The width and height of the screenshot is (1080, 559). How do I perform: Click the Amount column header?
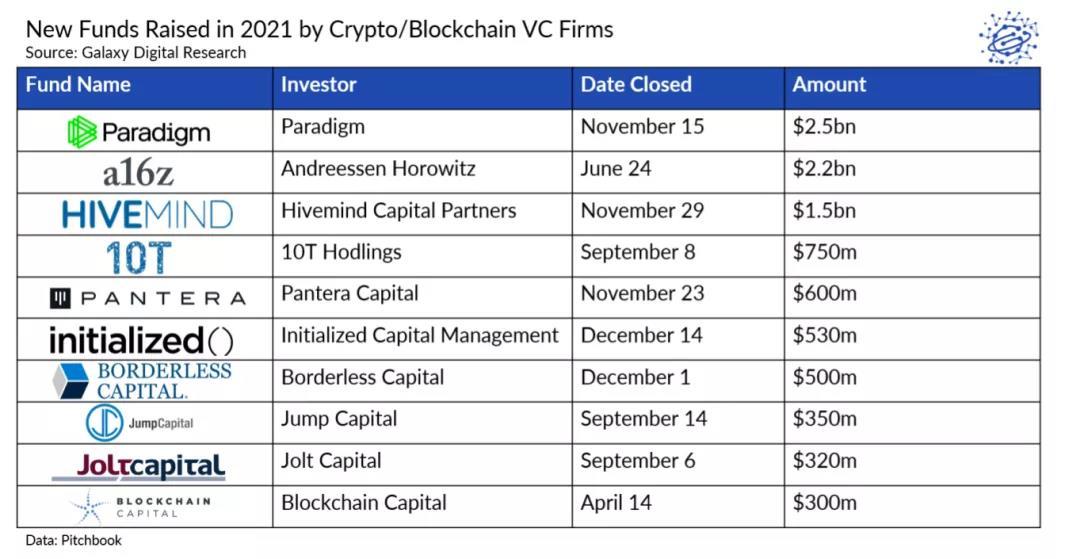[x=829, y=85]
